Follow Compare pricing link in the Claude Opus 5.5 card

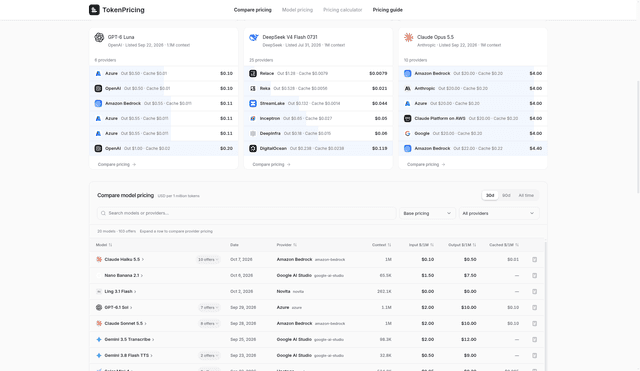coord(426,164)
